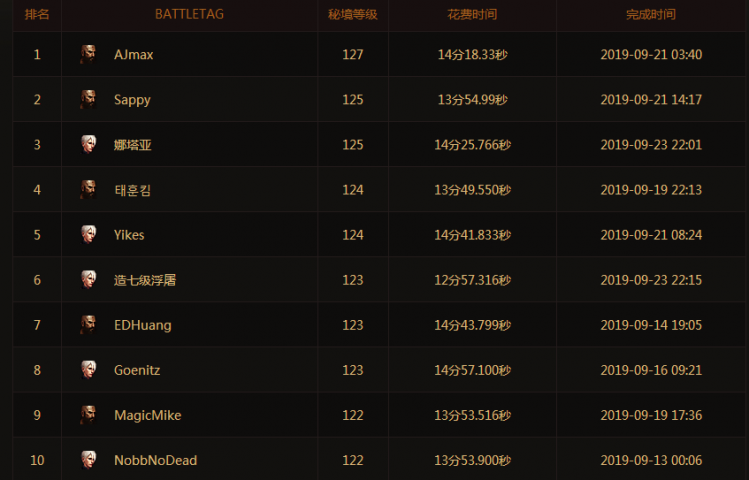
Task: Select the portrait icon beside 造七级浮屠
Action: click(88, 279)
